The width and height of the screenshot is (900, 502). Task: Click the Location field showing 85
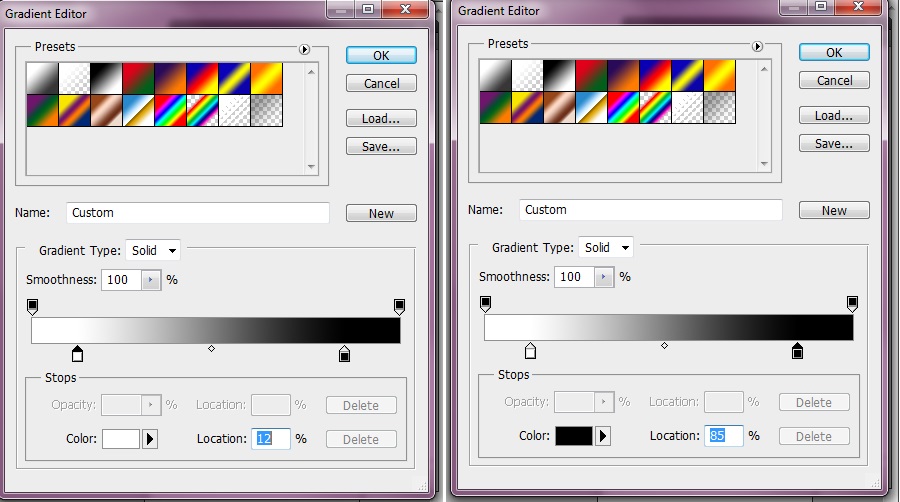click(x=725, y=436)
